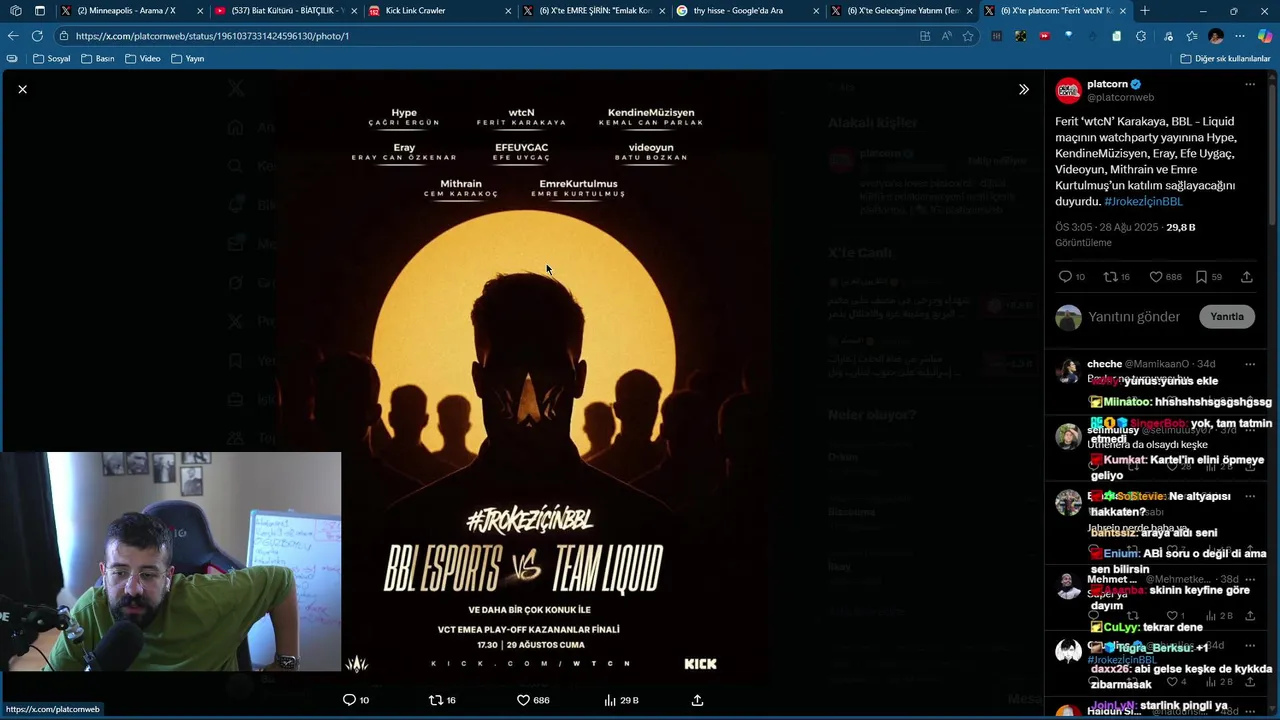Switch to the Biat Kültürü YouTube tab
The image size is (1280, 720).
285,11
